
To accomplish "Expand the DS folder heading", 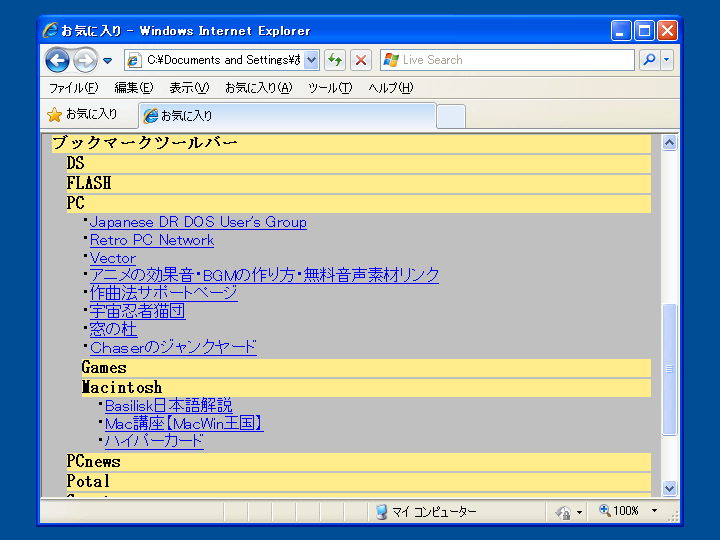I will coord(359,163).
